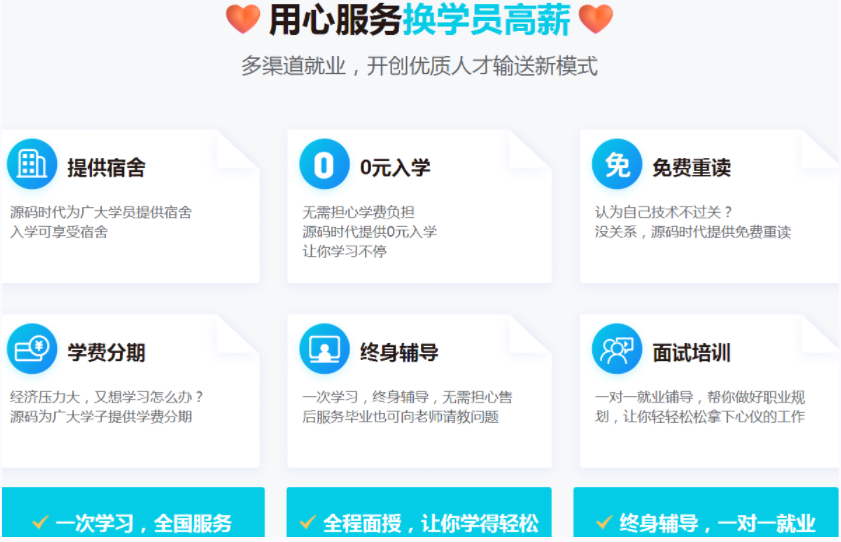
Task: Click the 用心服务换学员高薪 headline
Action: click(419, 20)
